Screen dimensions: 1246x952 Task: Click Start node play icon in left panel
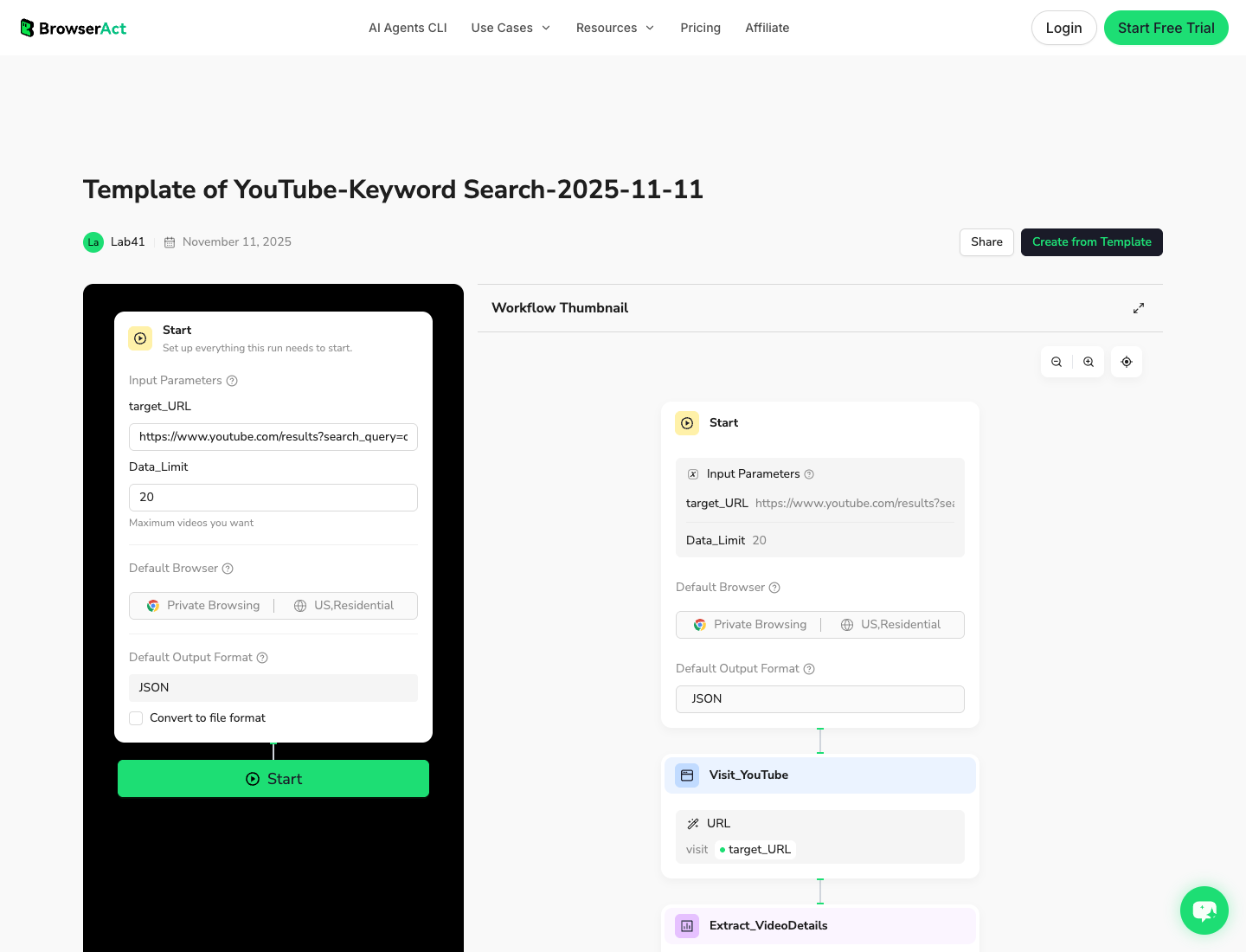point(140,338)
